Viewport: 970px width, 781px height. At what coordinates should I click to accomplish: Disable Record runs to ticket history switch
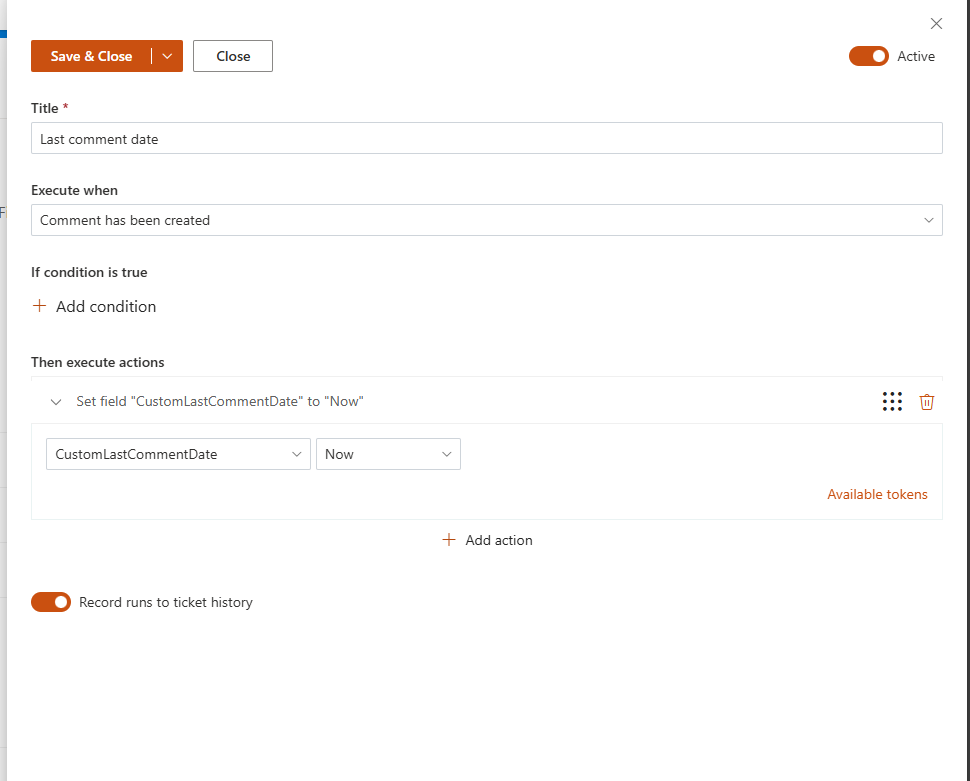[x=51, y=602]
